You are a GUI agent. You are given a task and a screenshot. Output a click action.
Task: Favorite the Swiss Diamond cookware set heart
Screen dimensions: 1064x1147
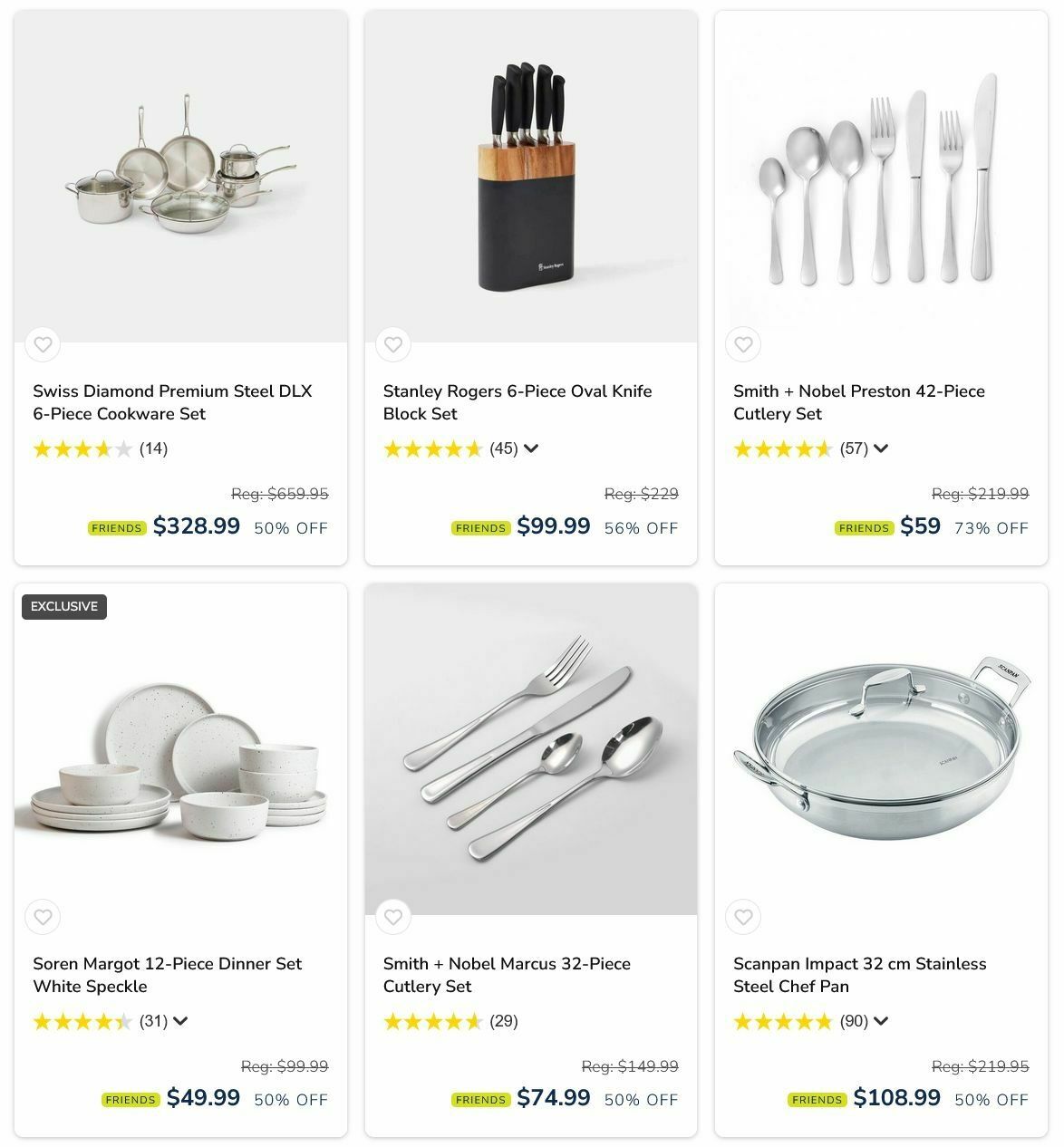pyautogui.click(x=43, y=344)
